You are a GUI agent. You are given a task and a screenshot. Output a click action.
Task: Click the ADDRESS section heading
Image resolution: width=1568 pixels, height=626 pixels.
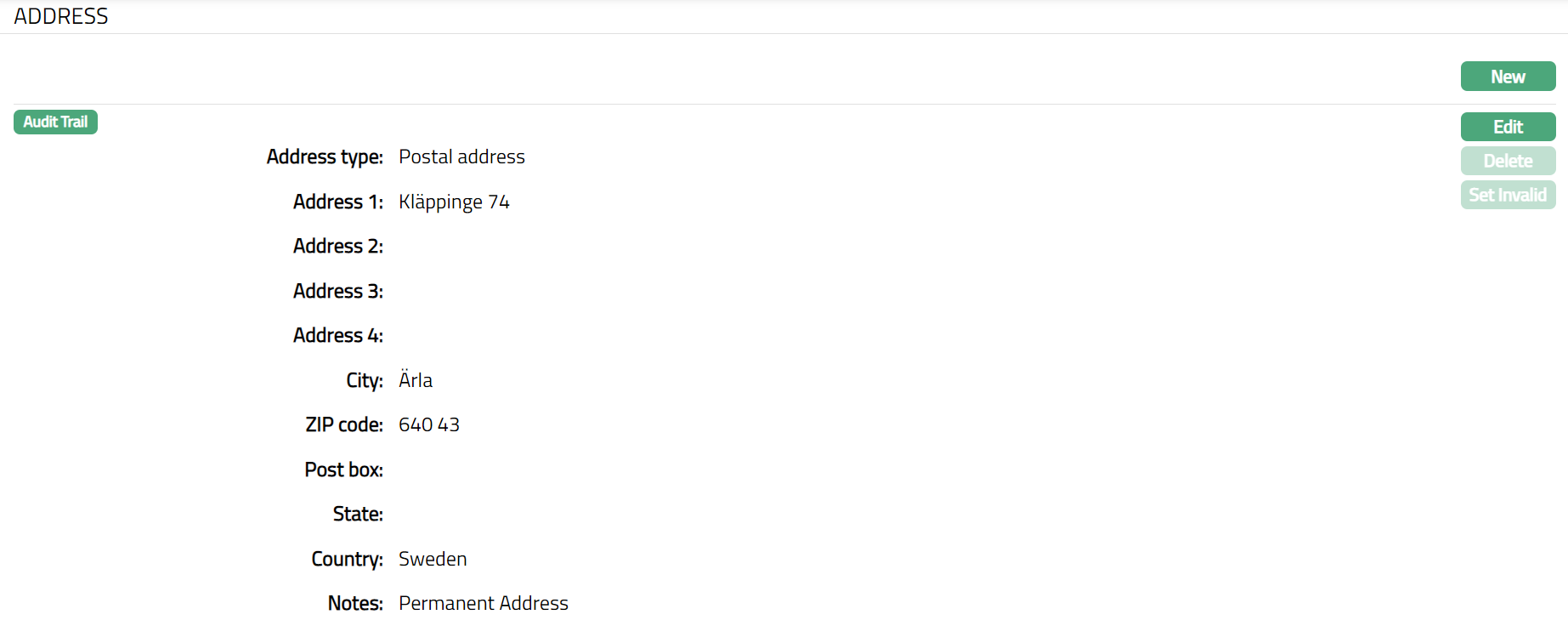tap(61, 16)
